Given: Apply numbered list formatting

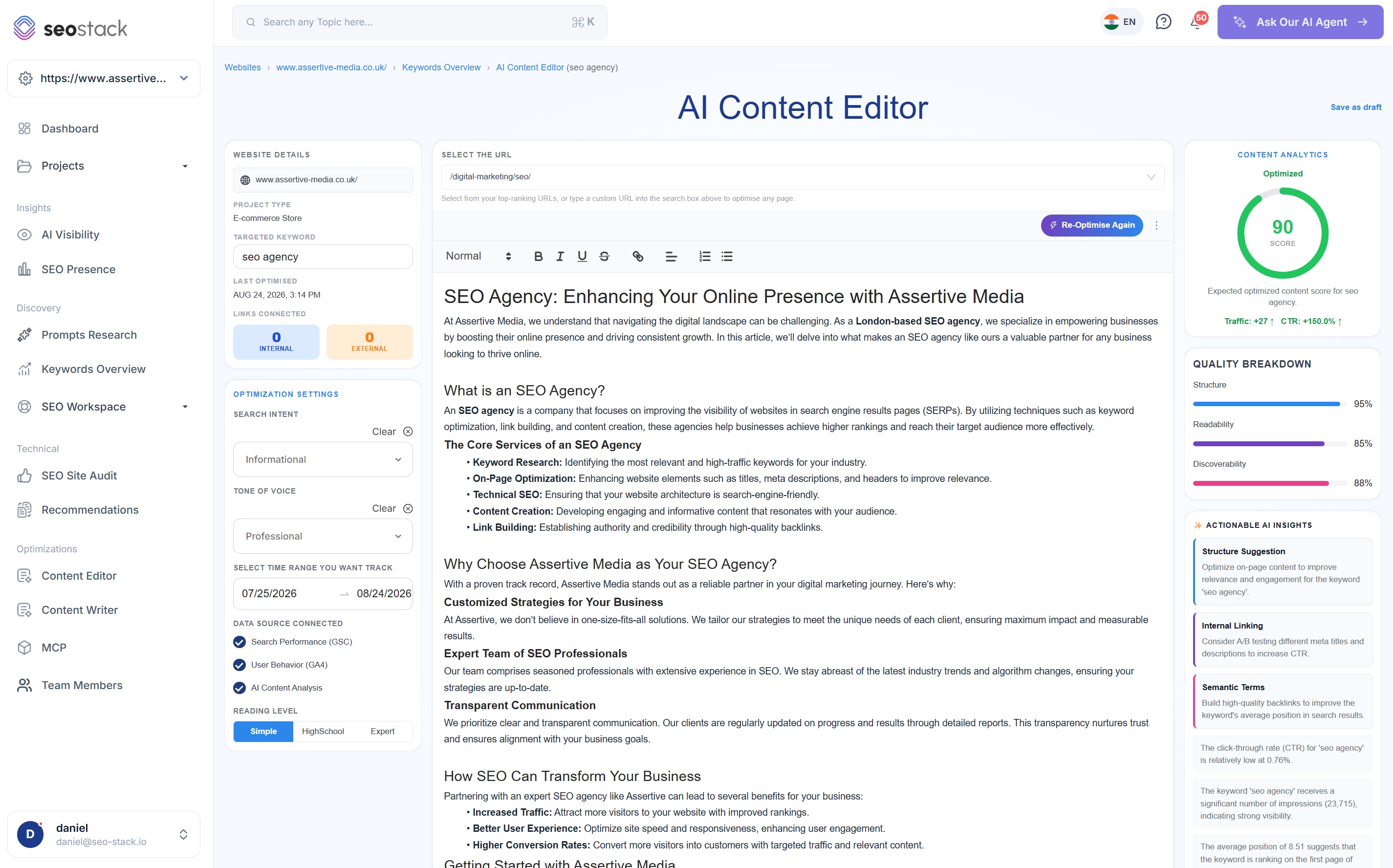Looking at the screenshot, I should pos(705,256).
